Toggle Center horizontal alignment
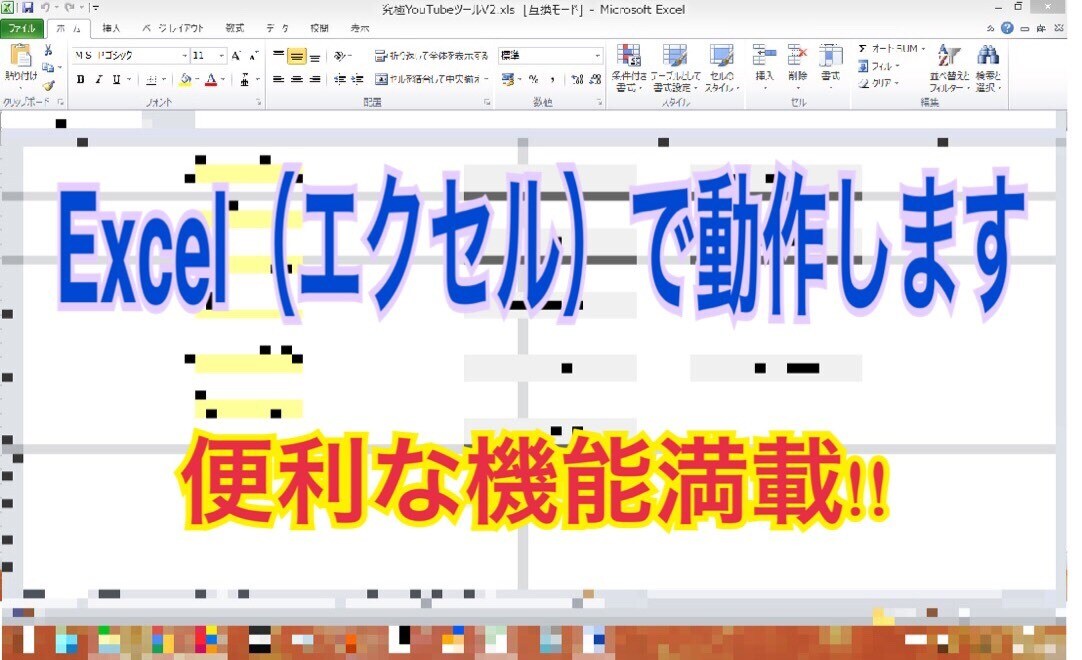This screenshot has width=1082, height=660. click(297, 79)
